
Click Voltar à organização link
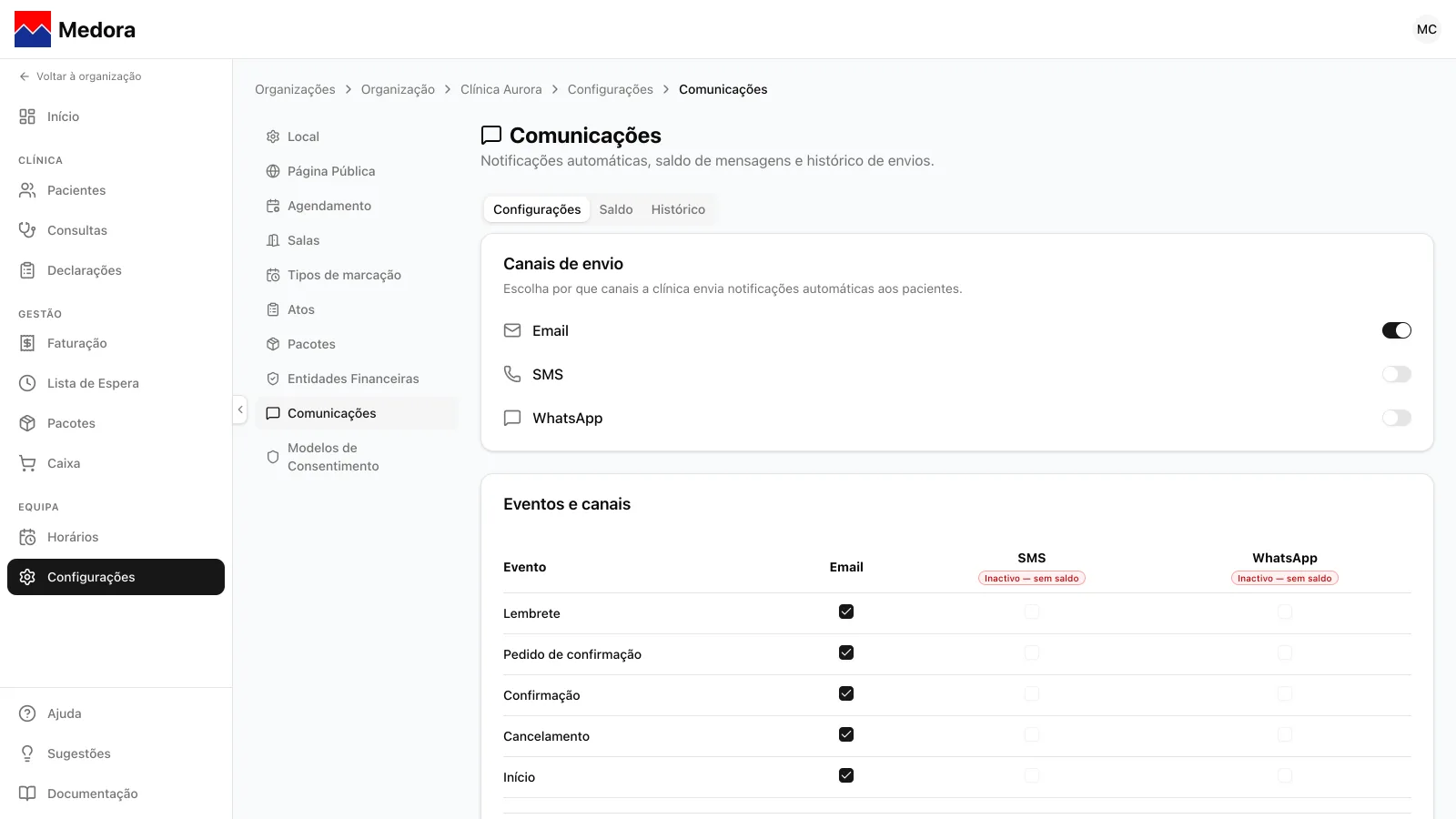tap(80, 76)
